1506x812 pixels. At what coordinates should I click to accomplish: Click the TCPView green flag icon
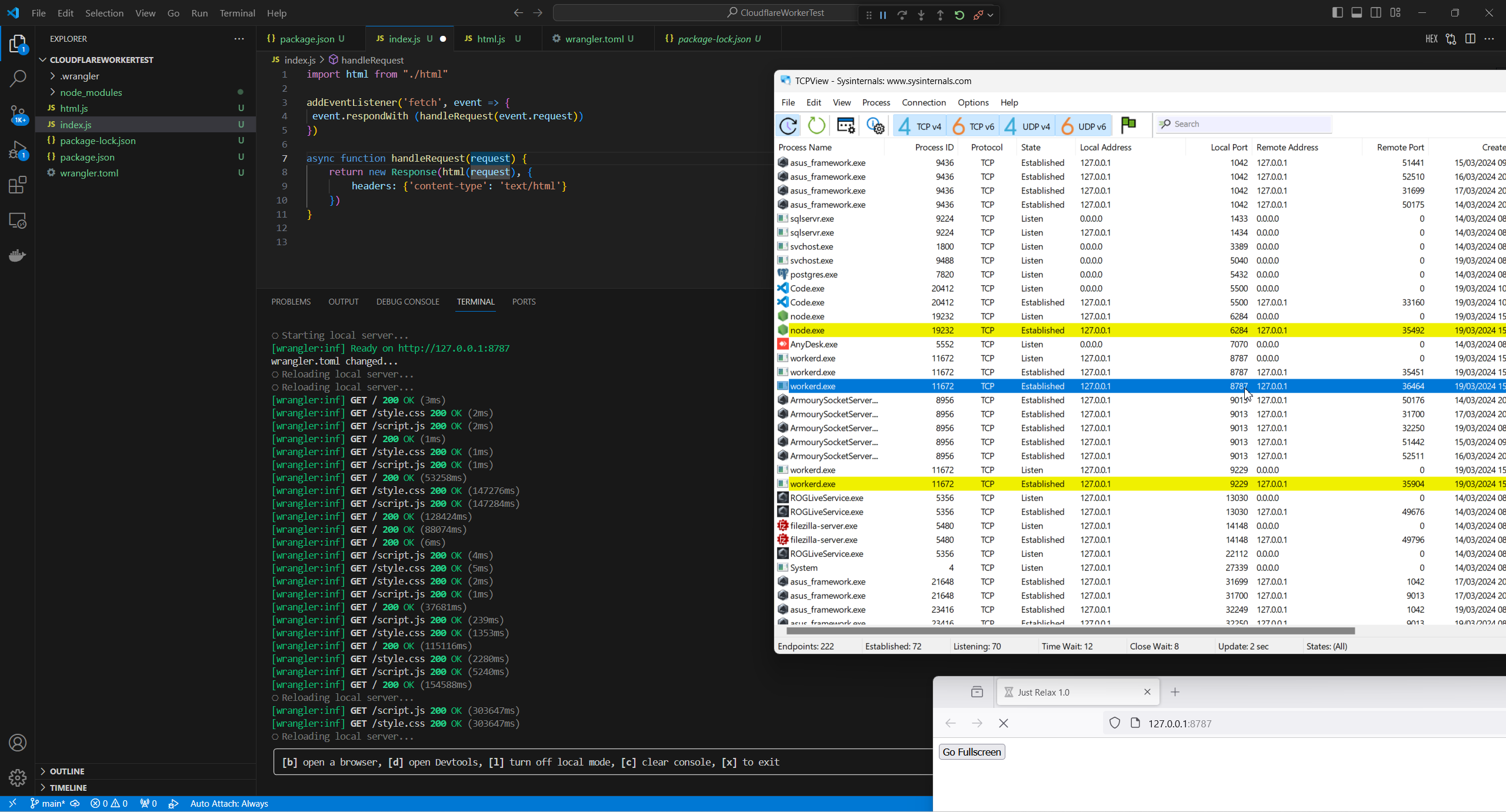(x=1128, y=125)
